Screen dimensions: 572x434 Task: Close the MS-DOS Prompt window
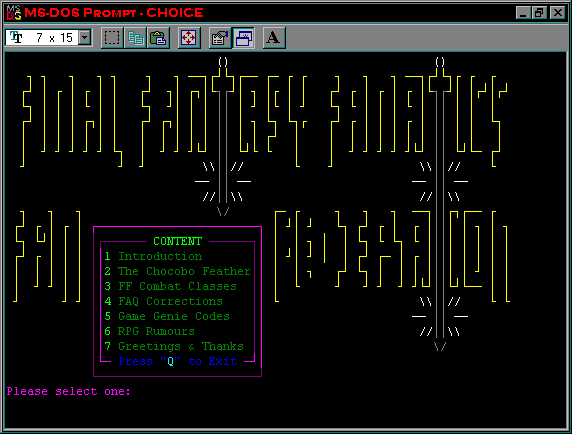pyautogui.click(x=558, y=13)
